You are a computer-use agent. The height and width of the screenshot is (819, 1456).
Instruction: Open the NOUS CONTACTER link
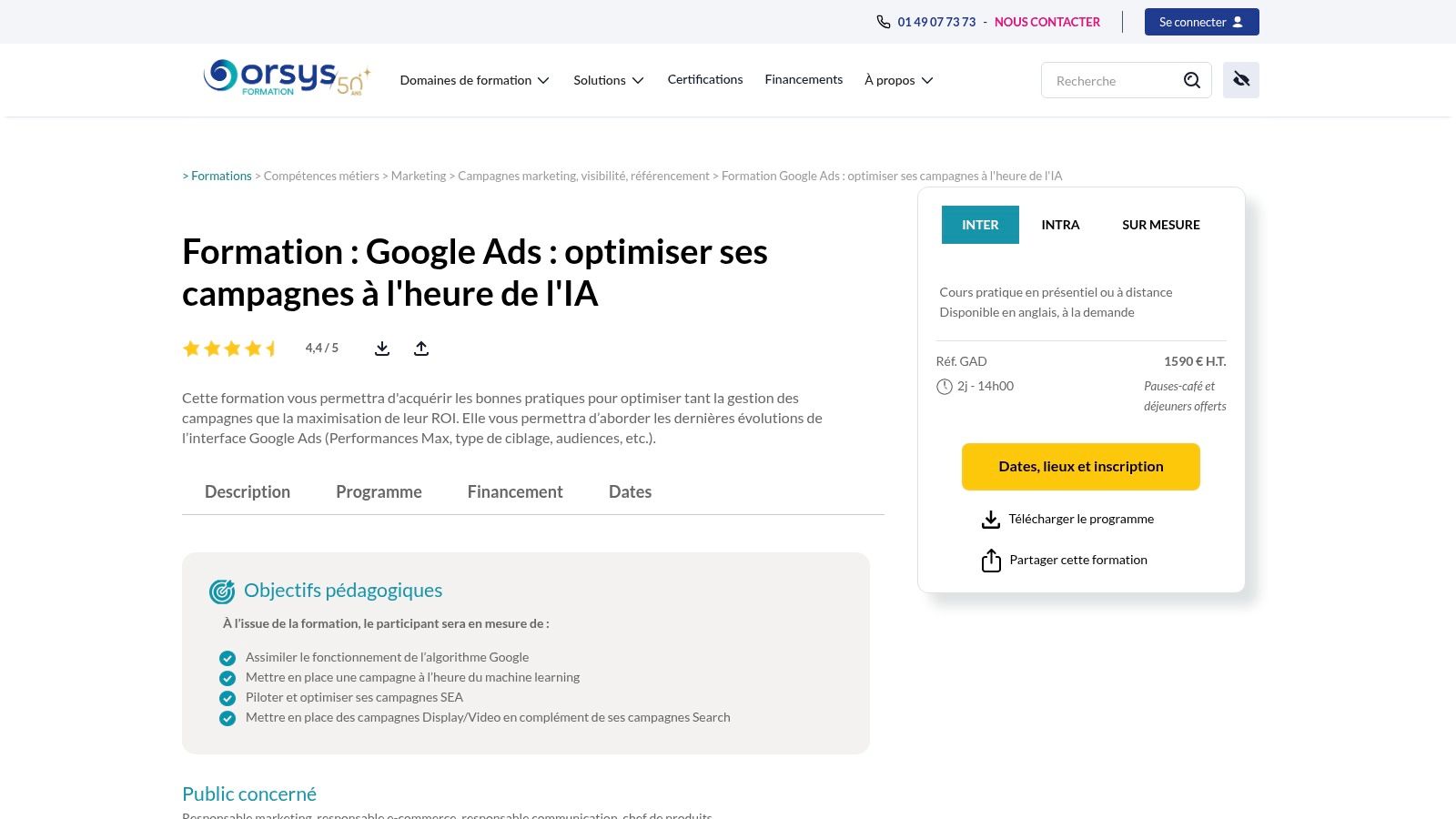1047,21
